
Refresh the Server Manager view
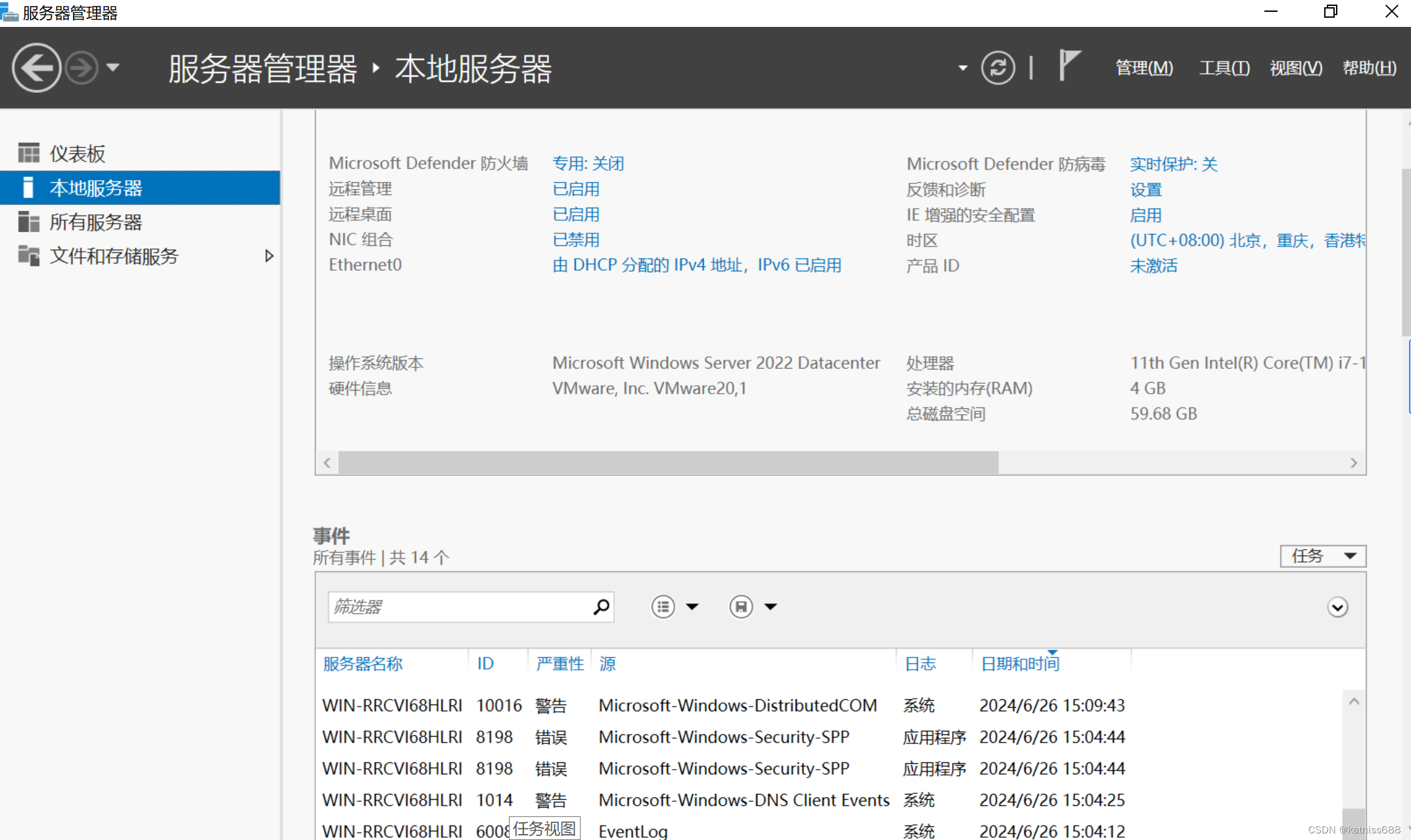(x=997, y=68)
